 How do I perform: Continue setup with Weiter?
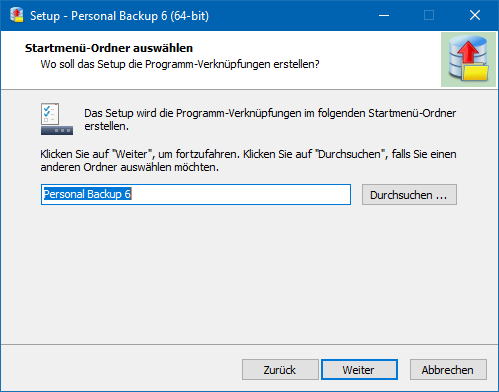(x=359, y=370)
